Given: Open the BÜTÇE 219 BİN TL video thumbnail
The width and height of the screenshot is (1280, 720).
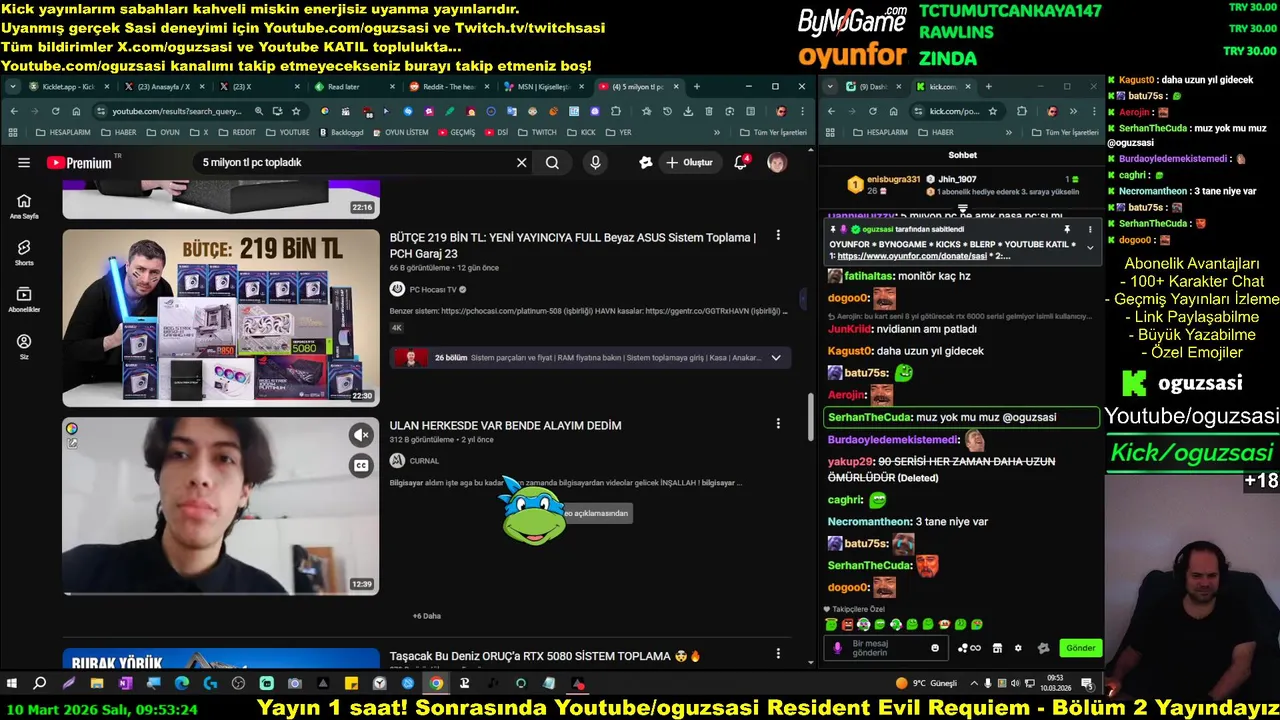Looking at the screenshot, I should (x=221, y=318).
